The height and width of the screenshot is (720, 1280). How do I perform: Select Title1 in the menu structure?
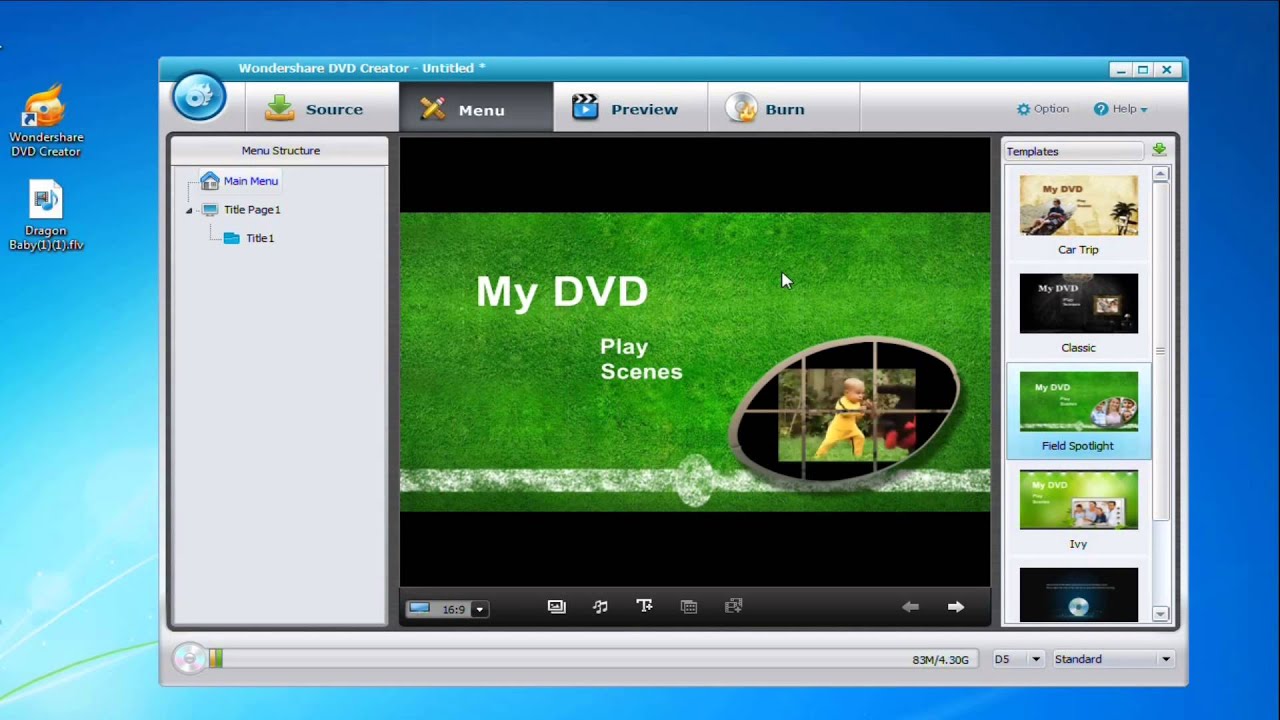point(259,238)
